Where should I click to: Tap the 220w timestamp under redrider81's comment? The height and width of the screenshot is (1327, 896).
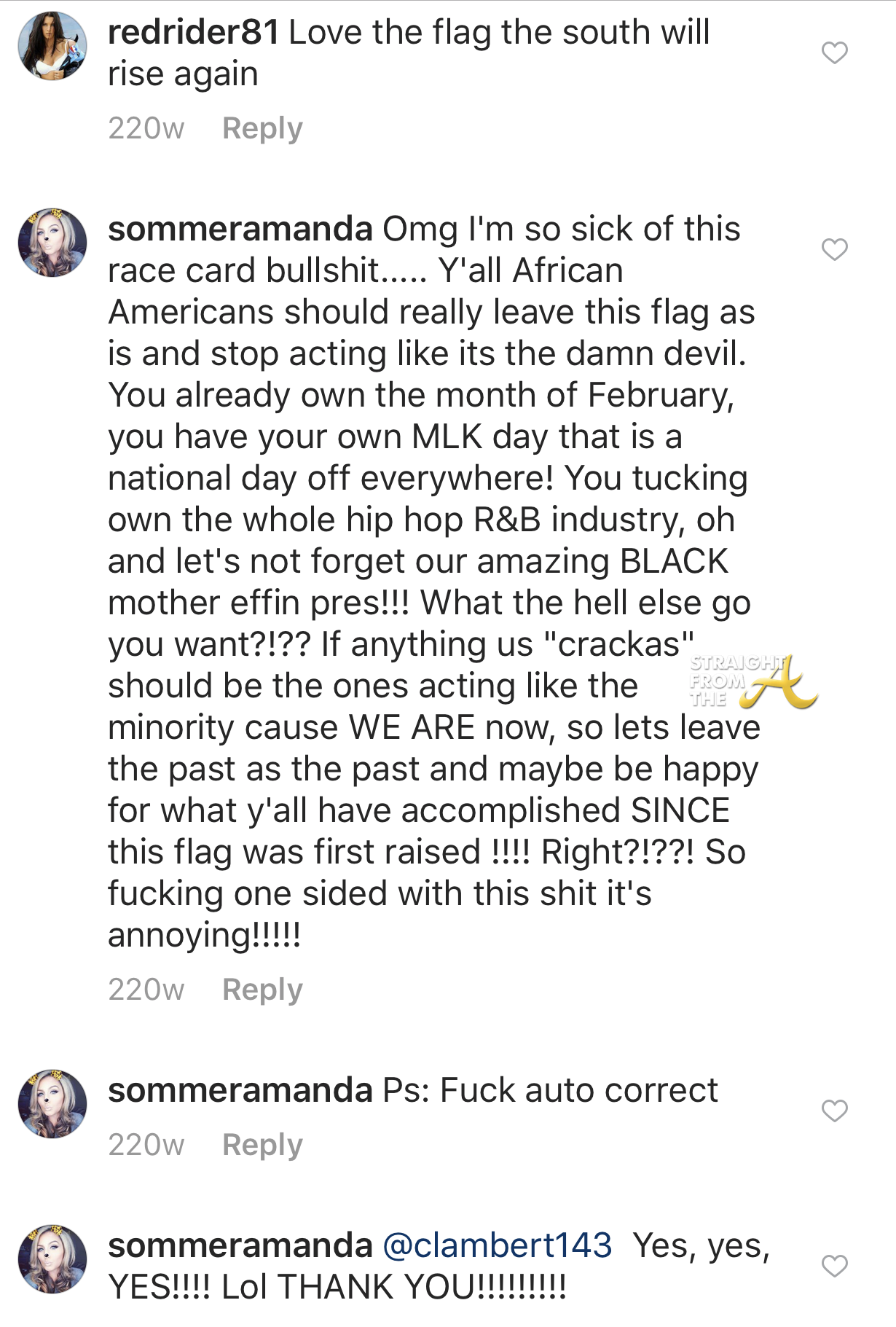coord(146,129)
